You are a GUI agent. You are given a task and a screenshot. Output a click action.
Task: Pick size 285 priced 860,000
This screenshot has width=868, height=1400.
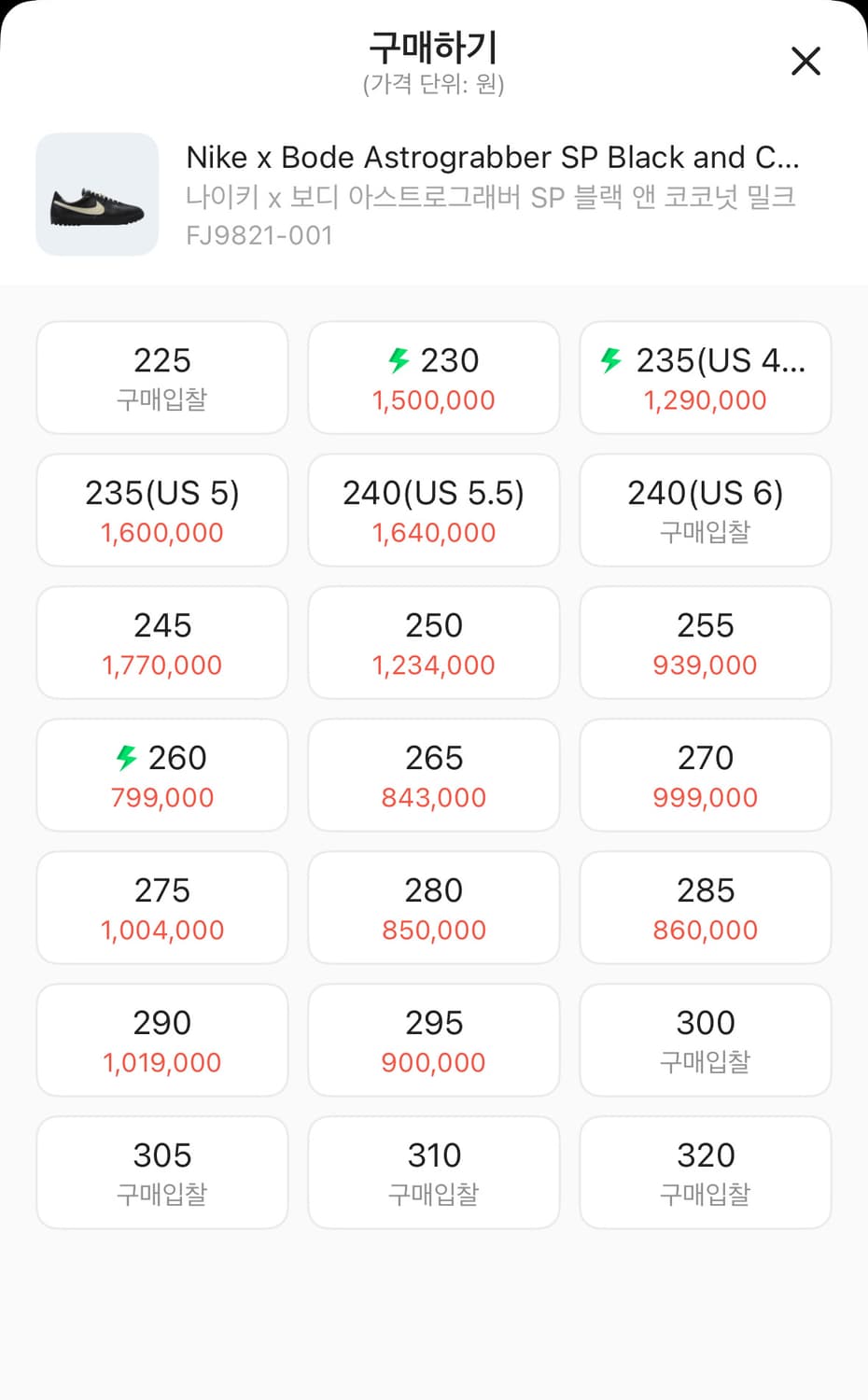706,908
